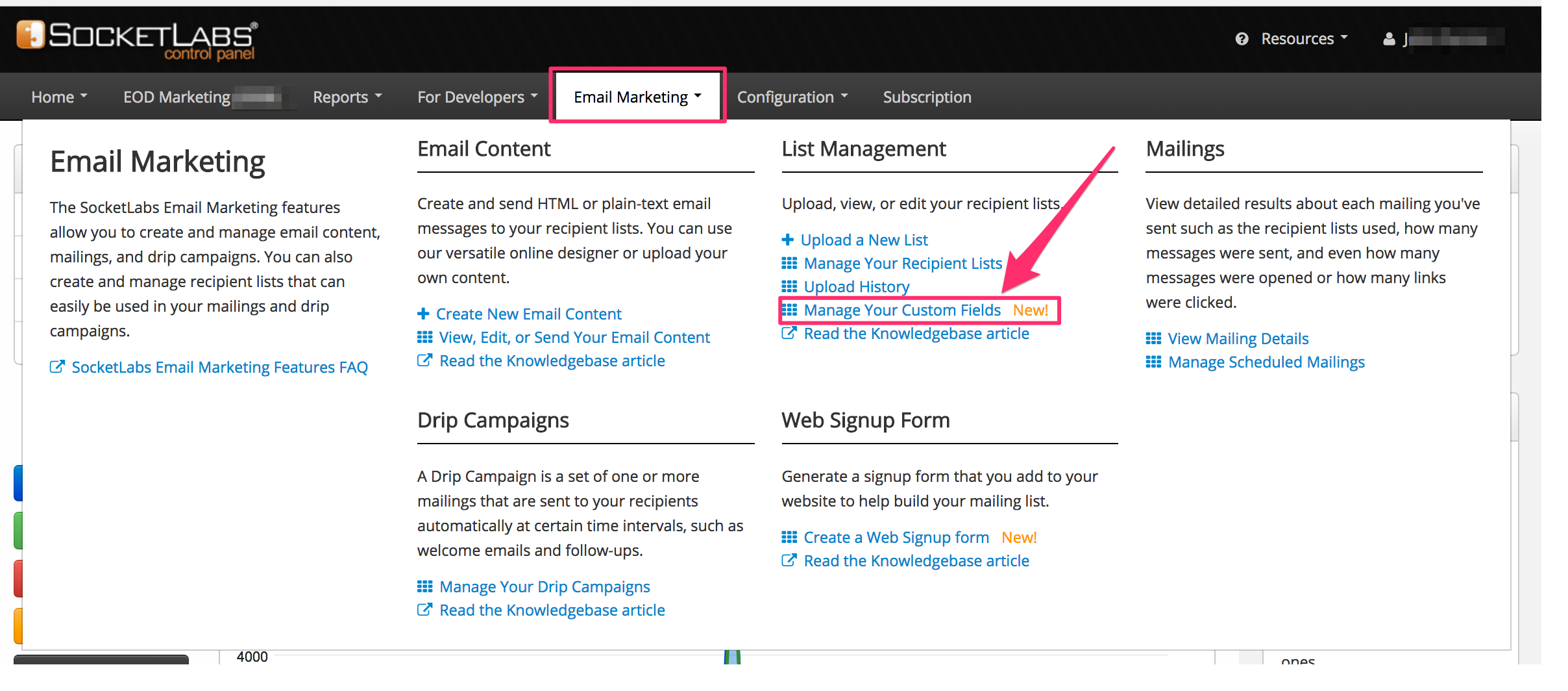Click grid icon beside View Mailing Details
Image resolution: width=1568 pixels, height=691 pixels.
coord(1153,338)
